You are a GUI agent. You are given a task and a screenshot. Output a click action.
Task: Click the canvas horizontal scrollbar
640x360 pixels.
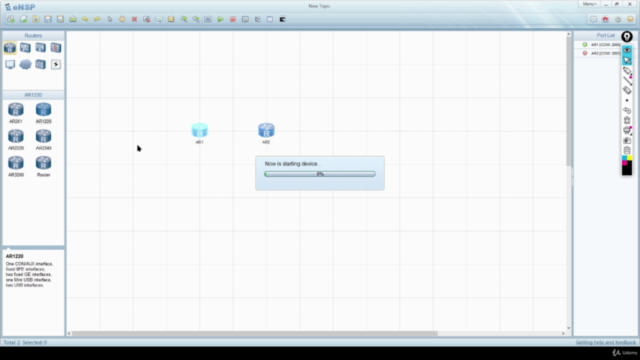tap(255, 333)
